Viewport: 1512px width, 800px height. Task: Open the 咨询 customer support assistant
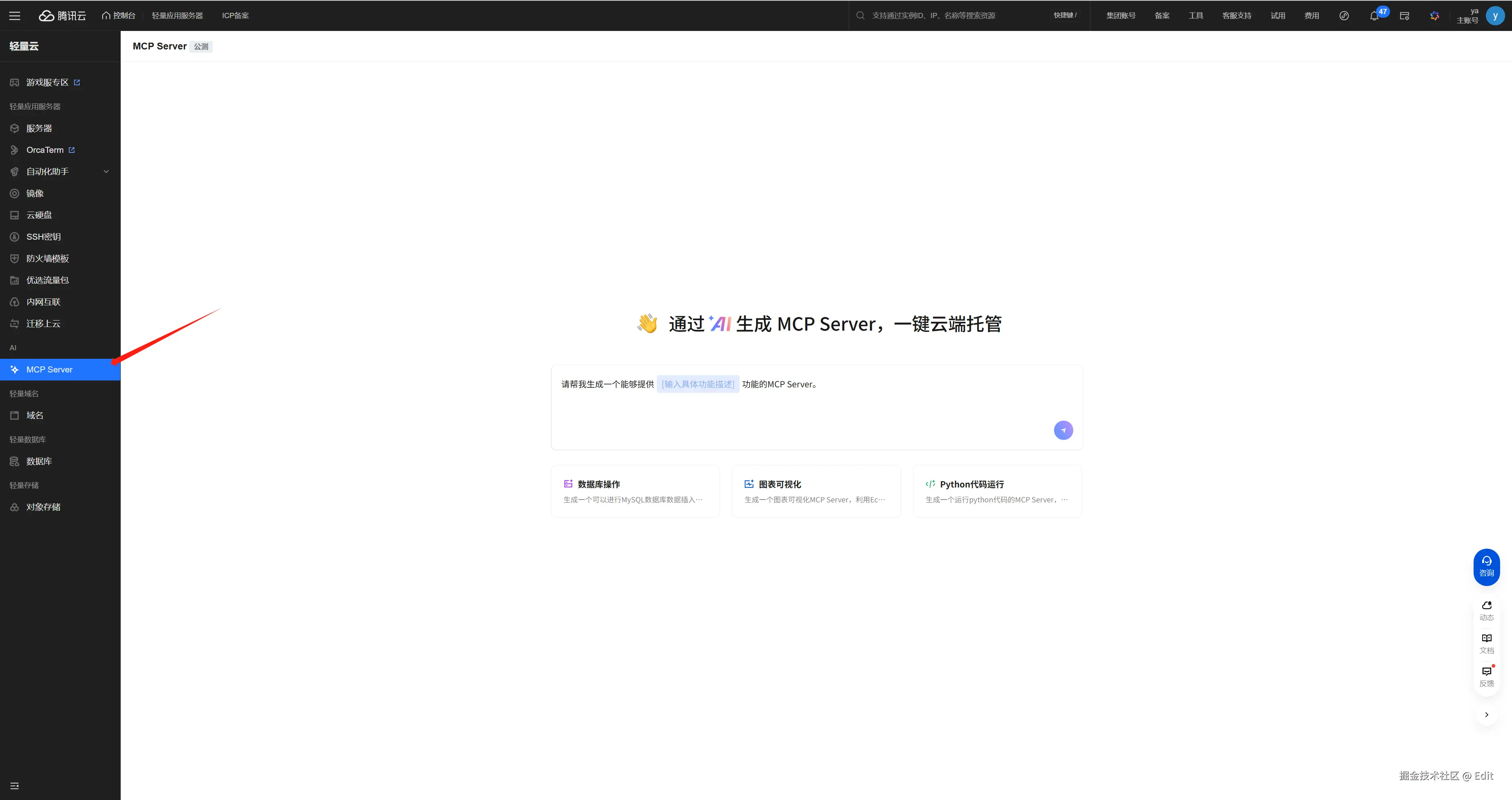coord(1486,566)
